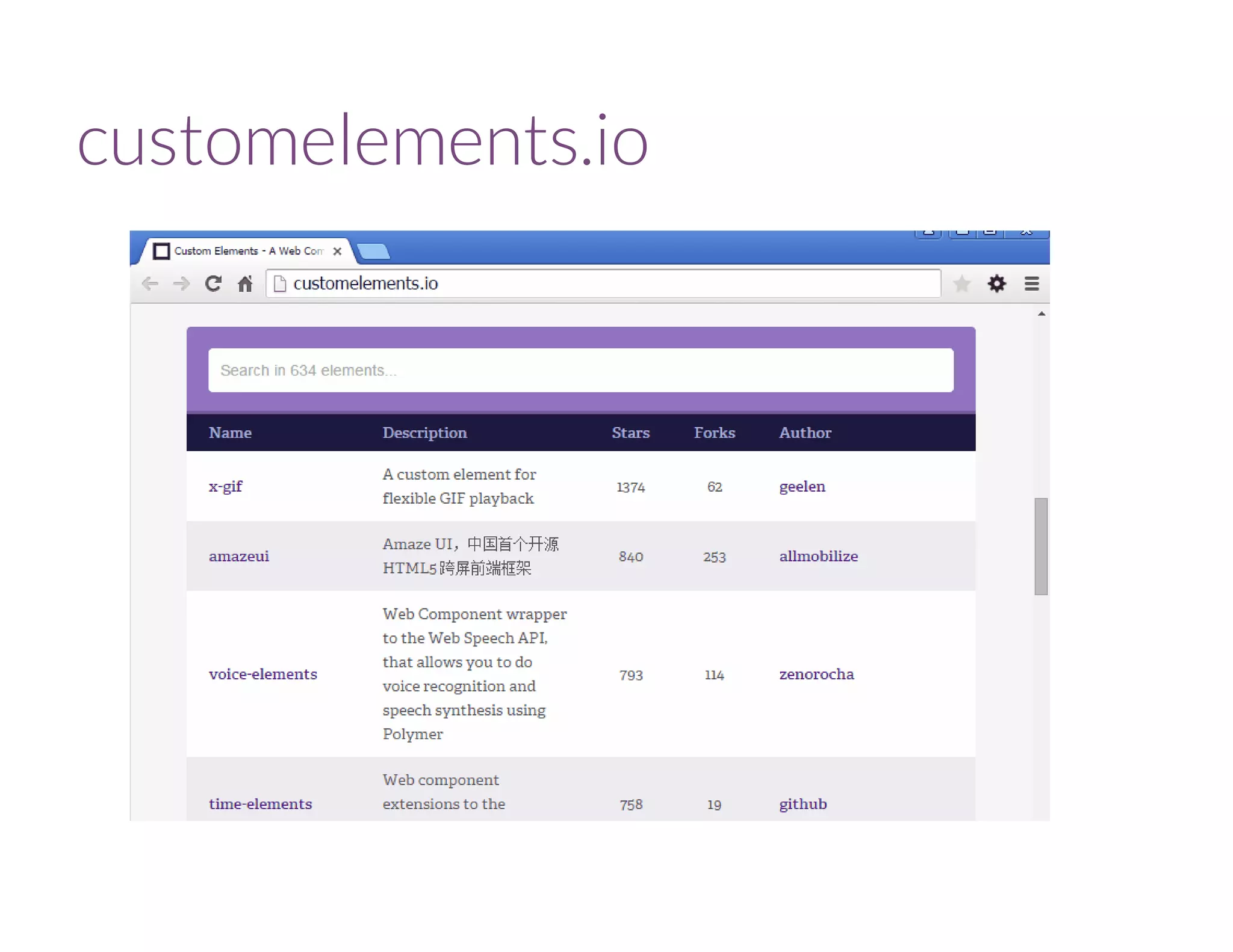Open the gear extension icon
The height and width of the screenshot is (952, 1233).
pos(997,283)
